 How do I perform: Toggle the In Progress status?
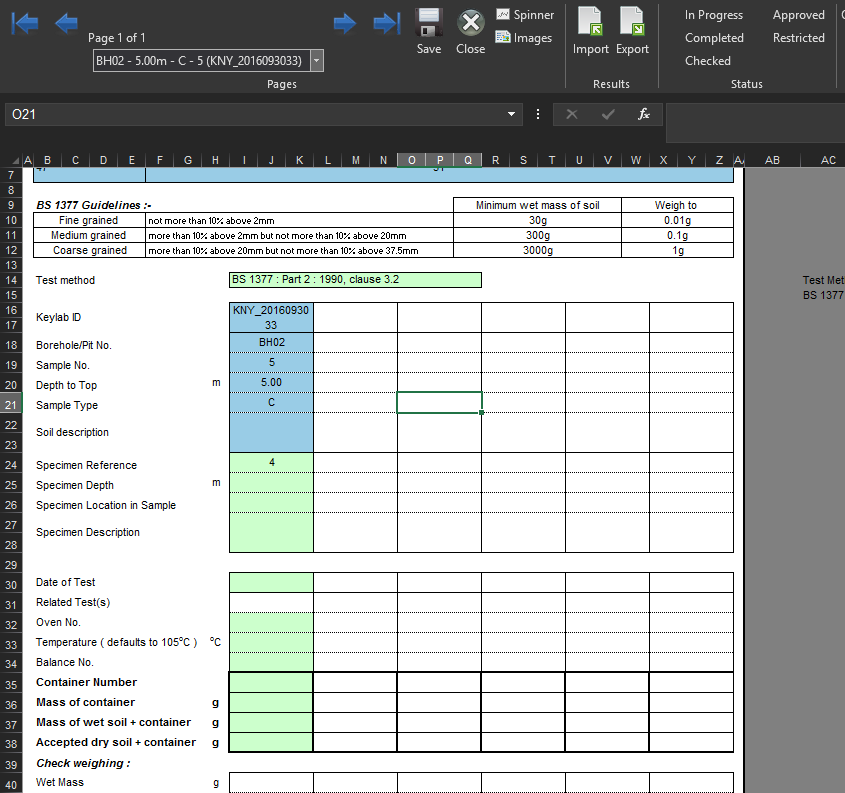[x=713, y=15]
